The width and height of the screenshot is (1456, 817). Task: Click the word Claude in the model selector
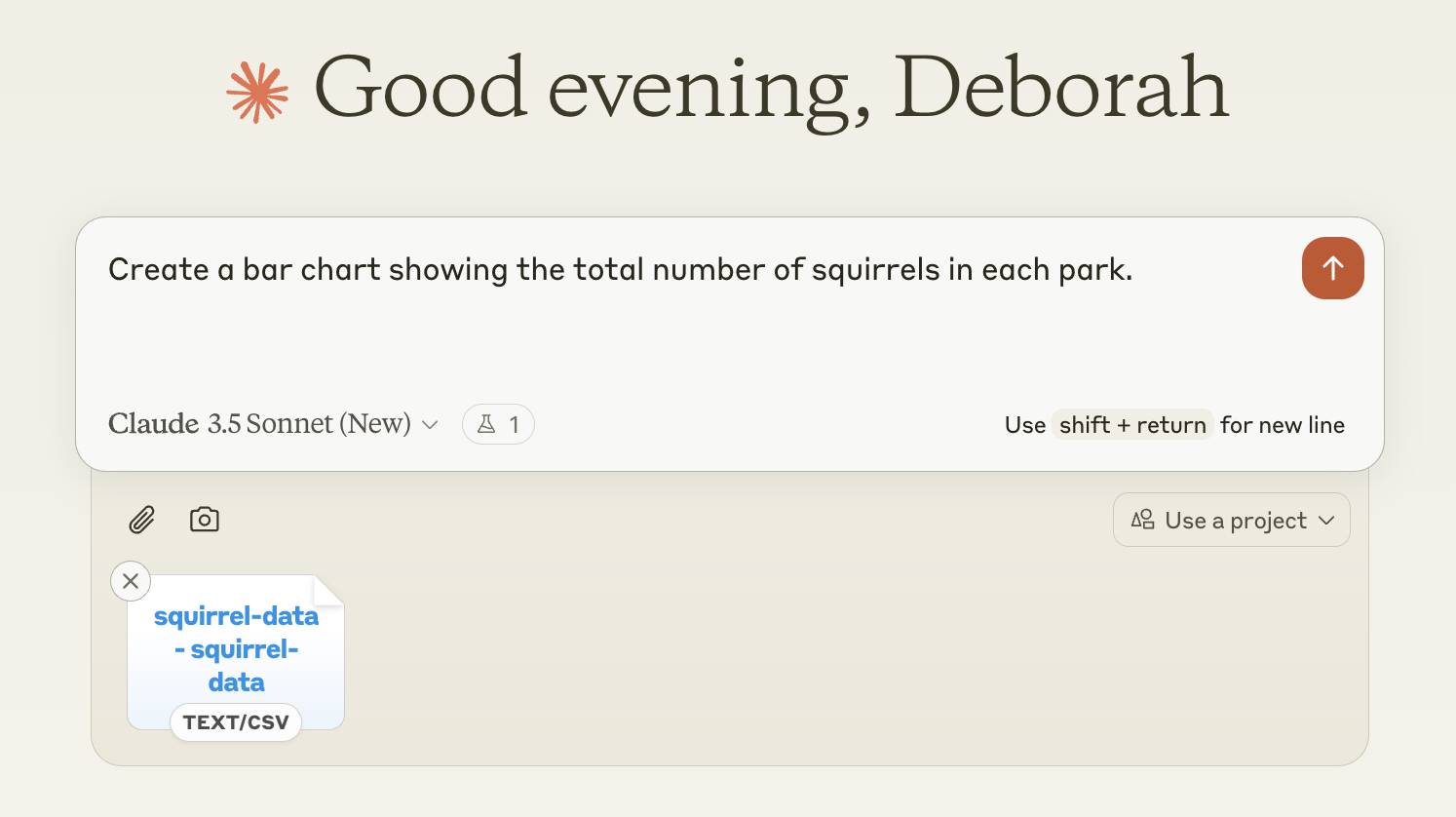154,424
